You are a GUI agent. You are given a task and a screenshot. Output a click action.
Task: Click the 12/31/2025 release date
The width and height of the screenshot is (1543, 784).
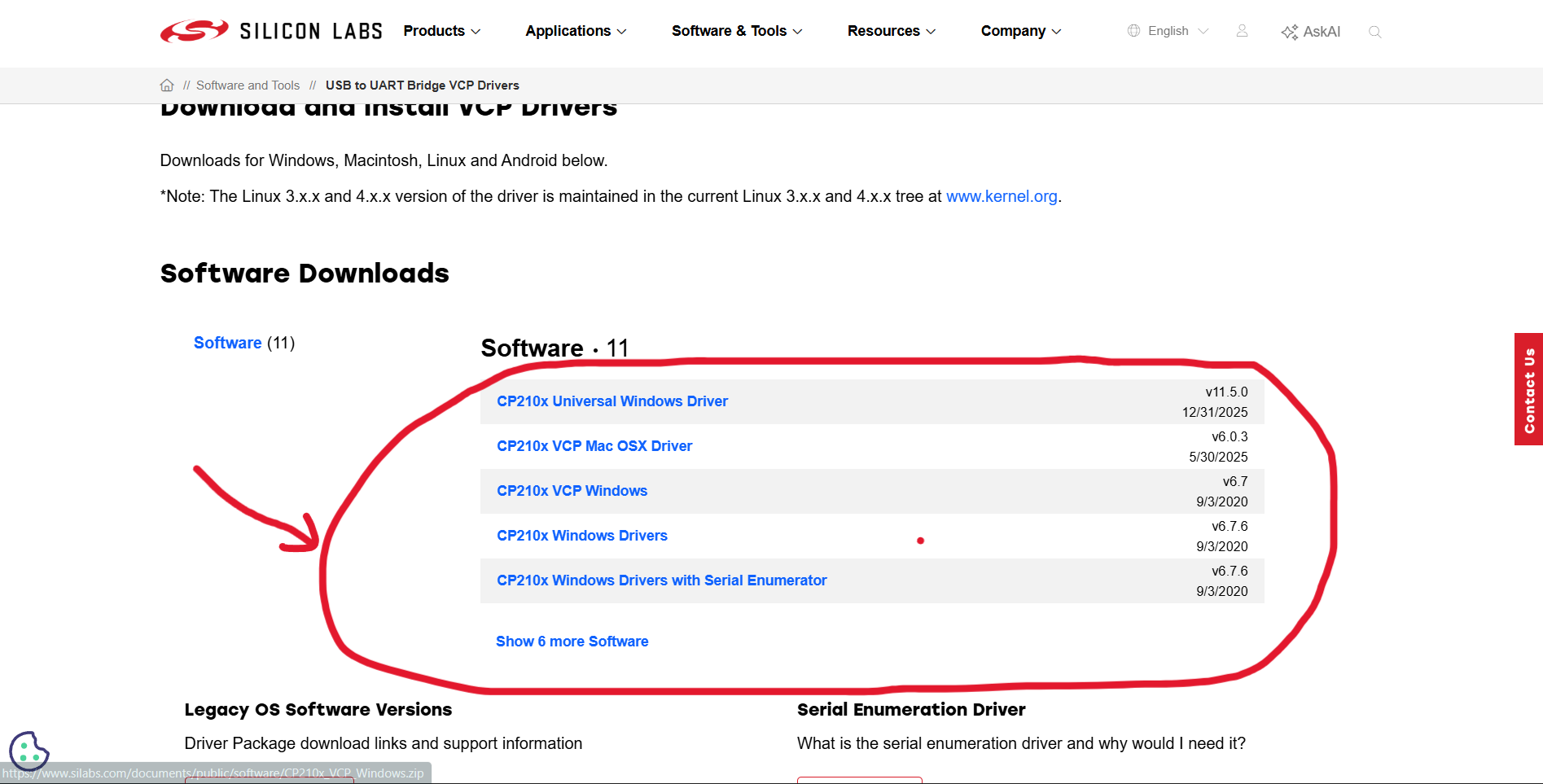click(1215, 413)
